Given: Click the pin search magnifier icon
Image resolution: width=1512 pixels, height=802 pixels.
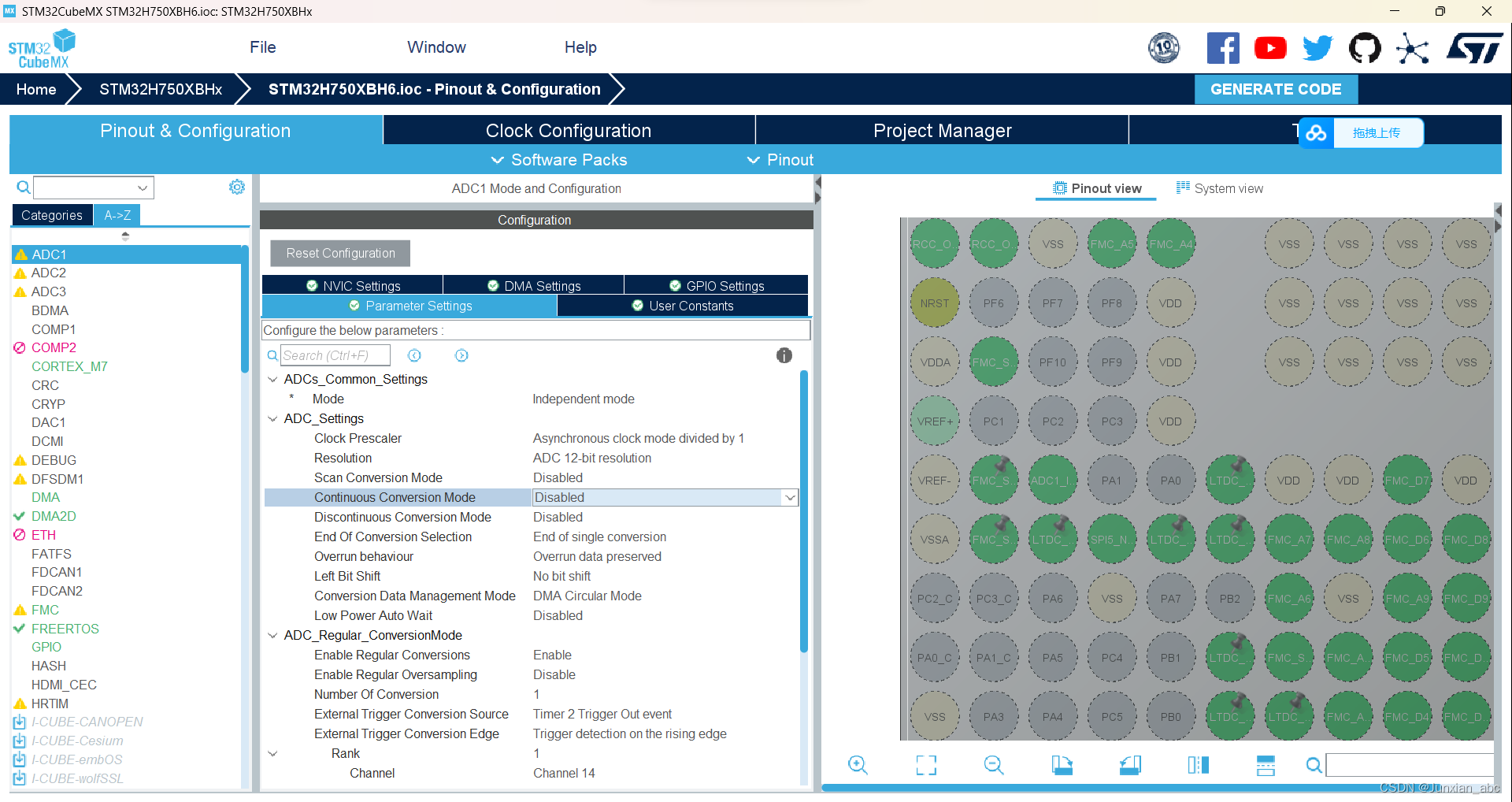Looking at the screenshot, I should (x=1314, y=765).
